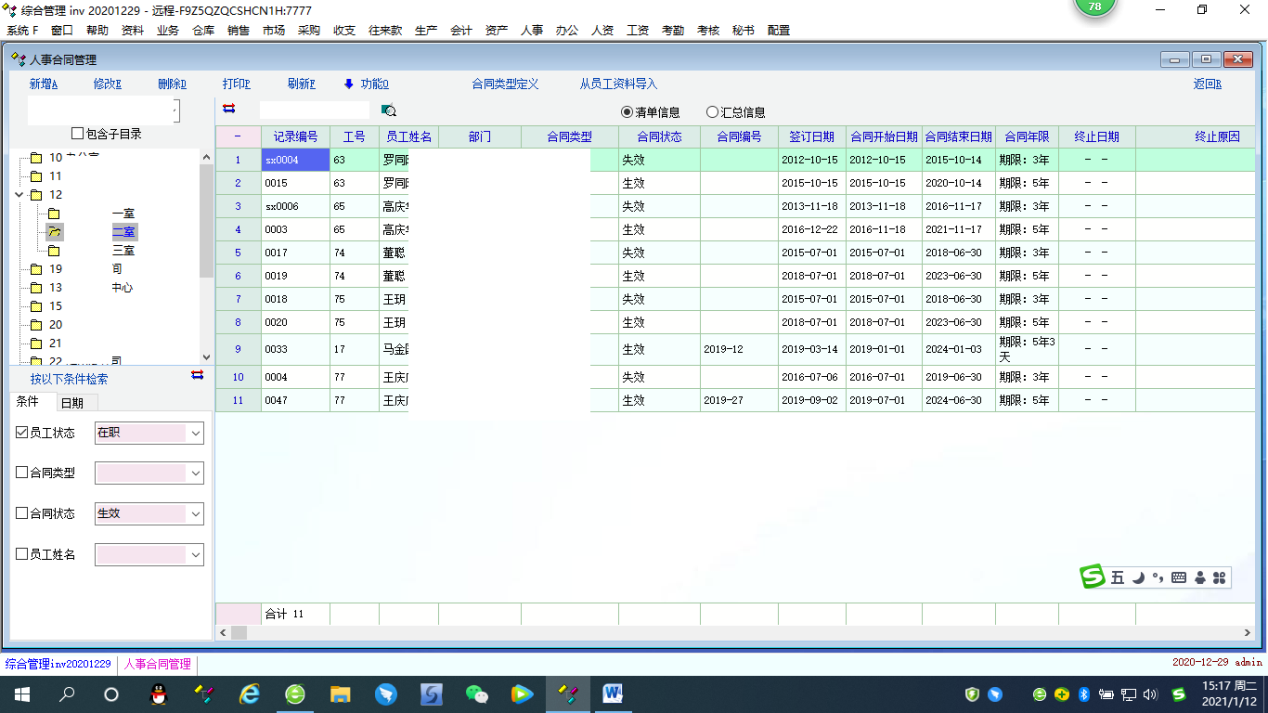Expand the 合同类型 dropdown list
Screen dimensions: 1268x713
tap(195, 473)
